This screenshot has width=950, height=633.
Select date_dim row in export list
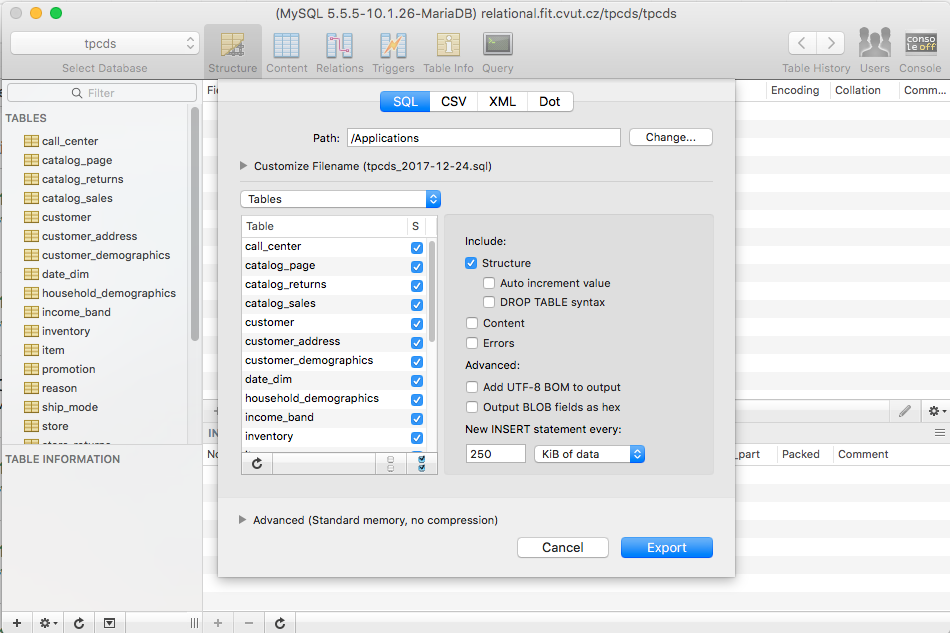(333, 379)
